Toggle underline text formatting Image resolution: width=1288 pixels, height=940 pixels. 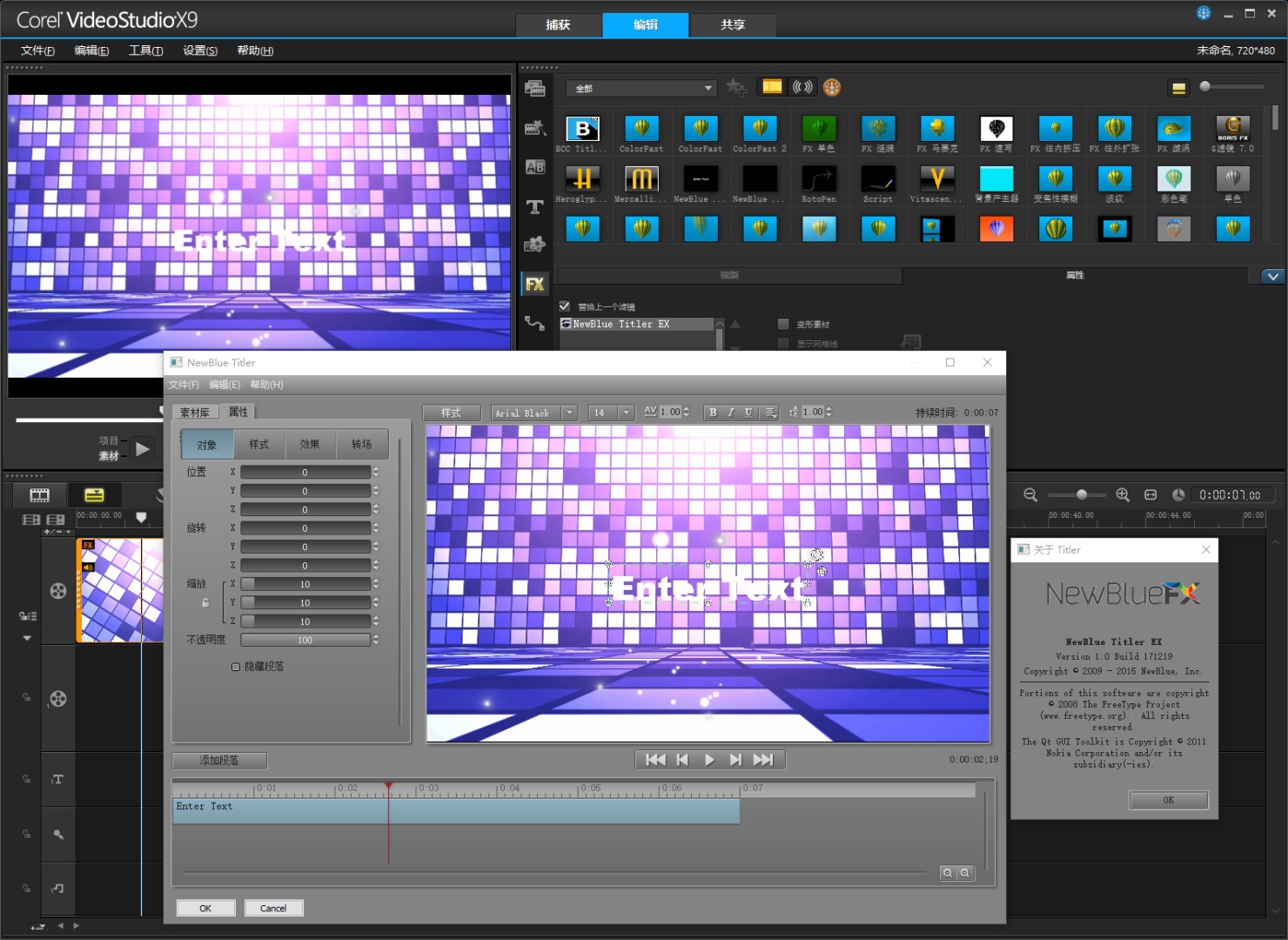click(x=748, y=413)
